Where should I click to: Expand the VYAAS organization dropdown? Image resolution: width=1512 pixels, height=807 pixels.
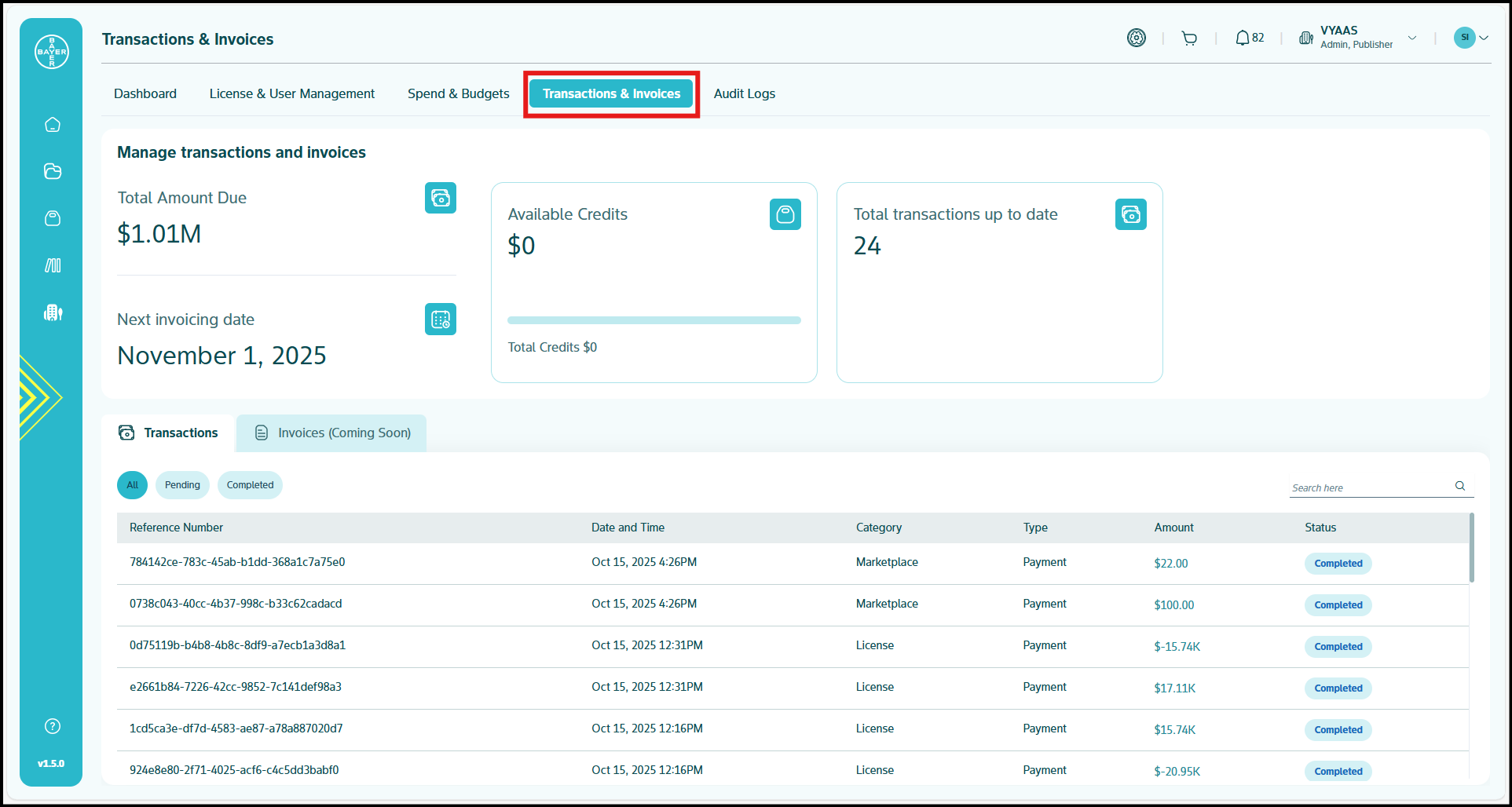pyautogui.click(x=1411, y=38)
